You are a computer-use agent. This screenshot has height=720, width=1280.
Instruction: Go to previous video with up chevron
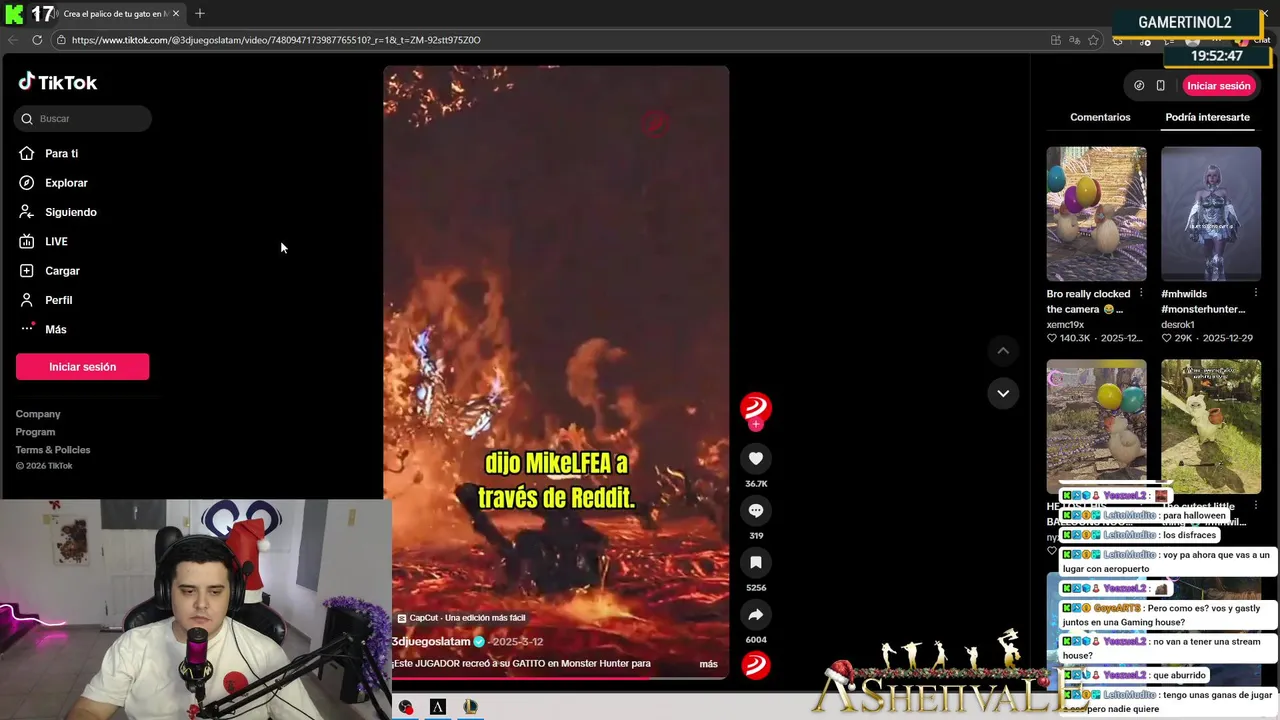1003,351
